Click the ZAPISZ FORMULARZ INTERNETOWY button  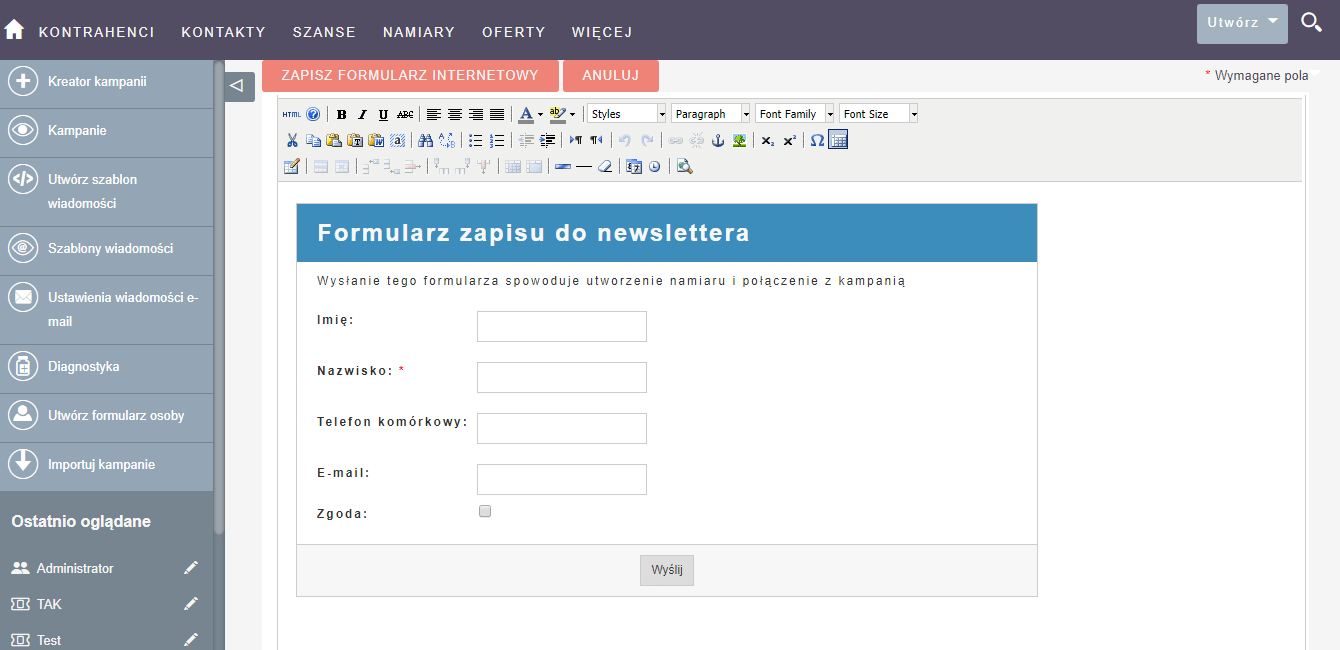pos(410,75)
